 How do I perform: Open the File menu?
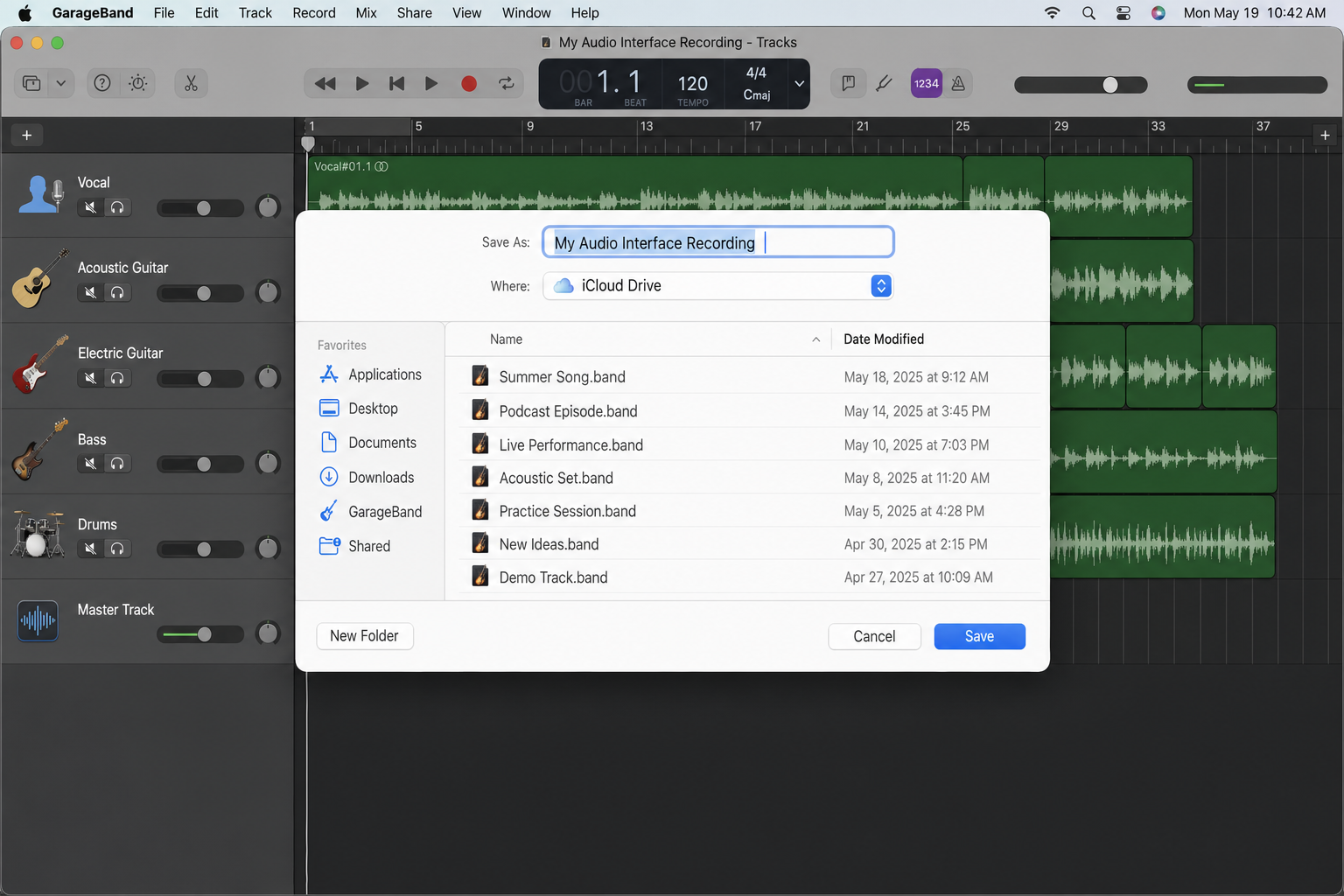tap(164, 13)
